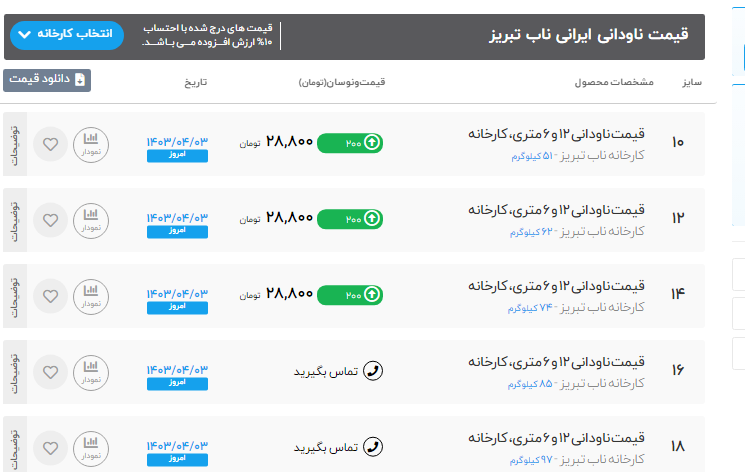Expand توضیحات tab on size 14 row
The image size is (745, 472).
pyautogui.click(x=14, y=296)
